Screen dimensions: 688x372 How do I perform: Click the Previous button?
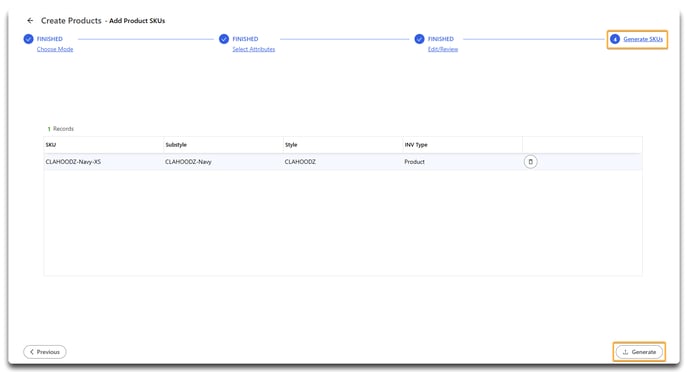click(45, 352)
